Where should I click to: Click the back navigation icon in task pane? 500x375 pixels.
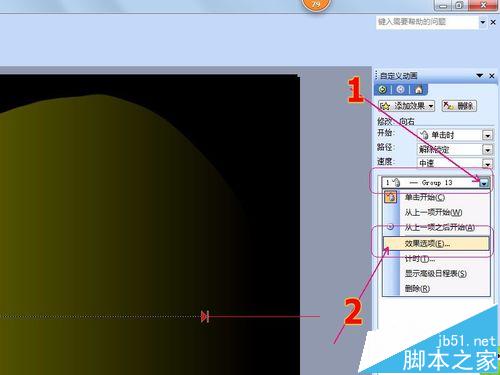coord(383,89)
